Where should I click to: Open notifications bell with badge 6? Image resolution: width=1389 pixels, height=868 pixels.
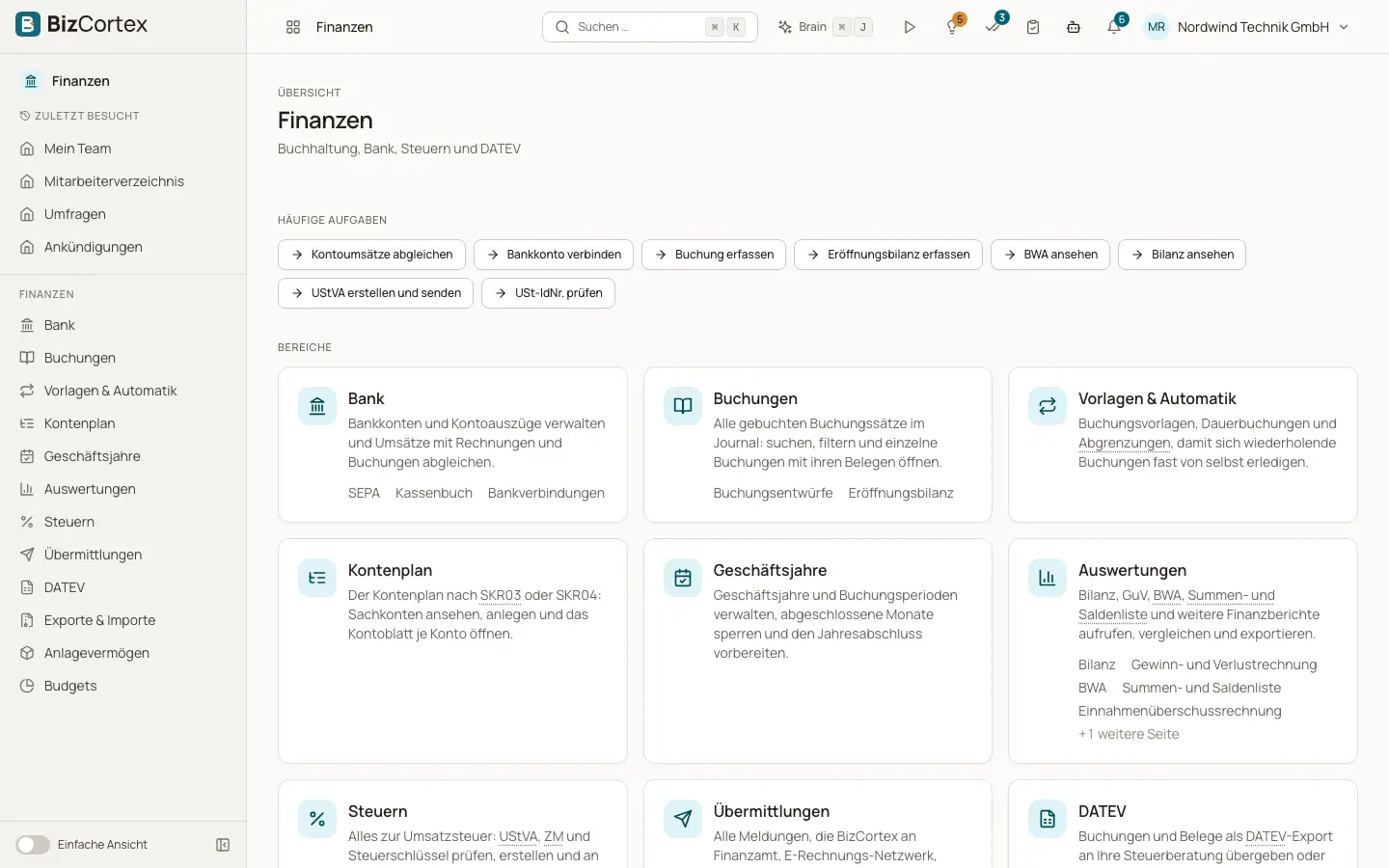(x=1114, y=27)
